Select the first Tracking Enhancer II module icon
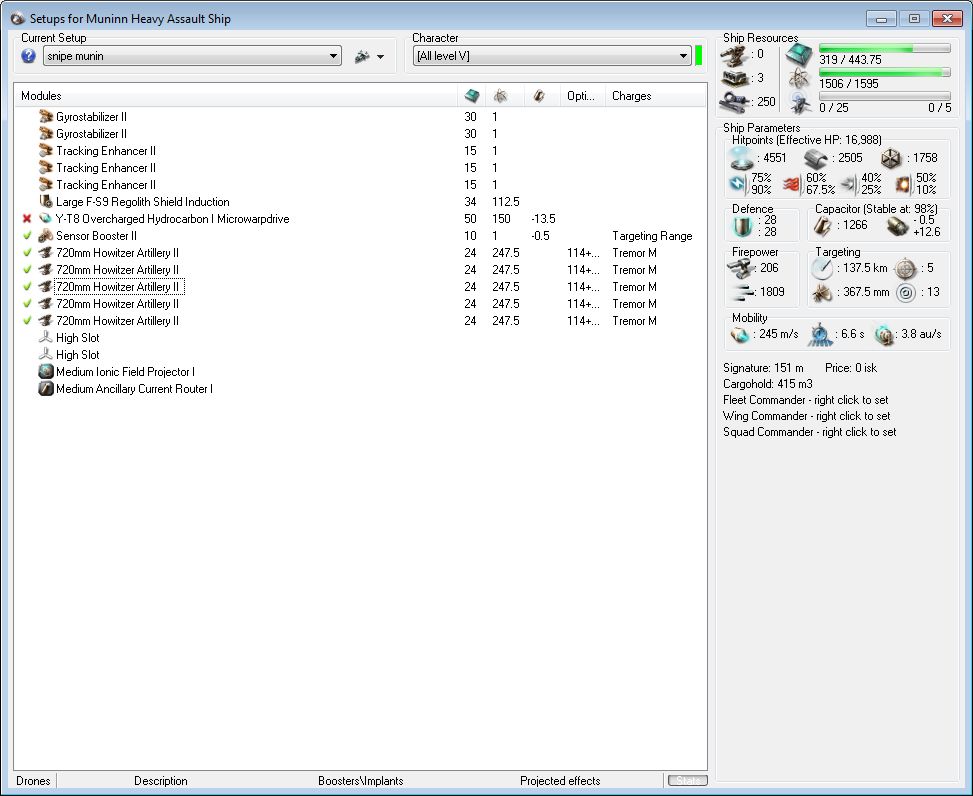This screenshot has width=973, height=796. pos(45,151)
